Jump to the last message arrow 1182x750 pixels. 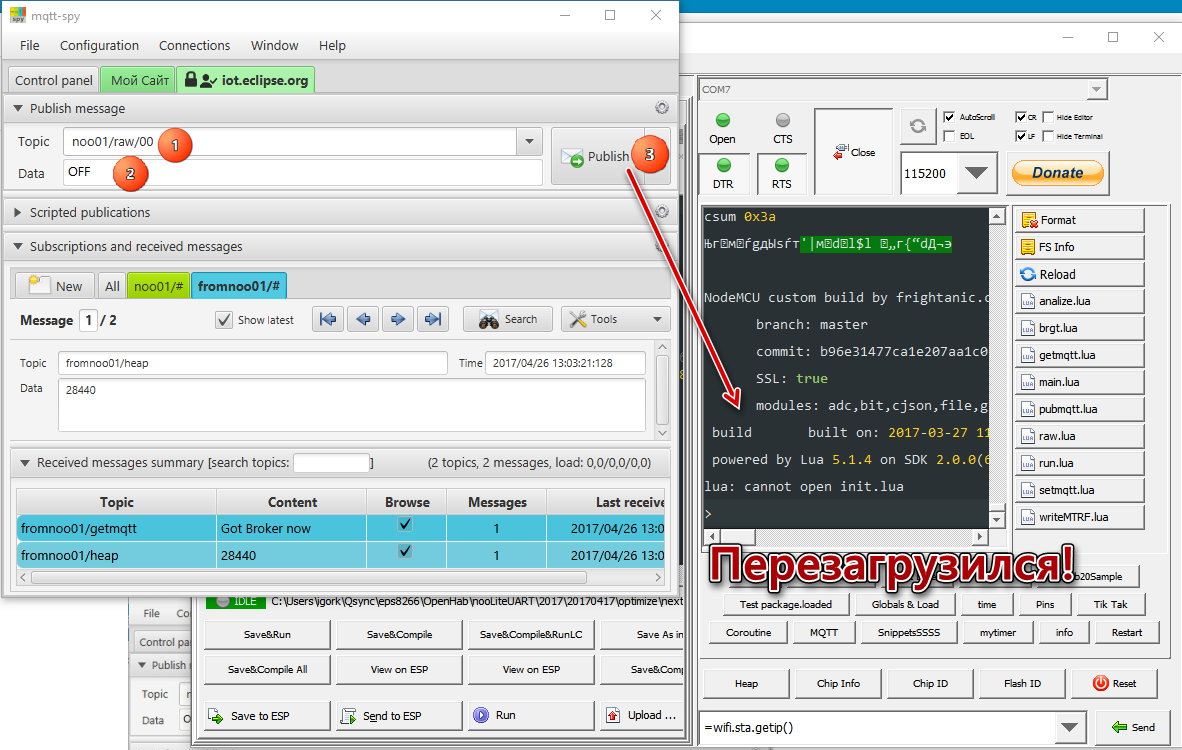pos(432,319)
